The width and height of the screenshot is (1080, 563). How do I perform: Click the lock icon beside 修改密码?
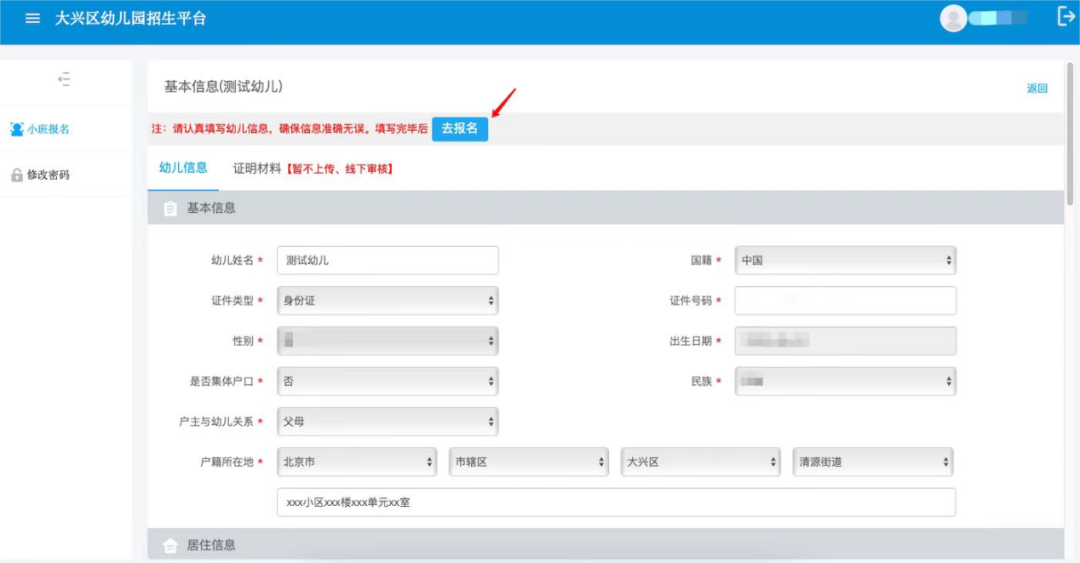pos(17,175)
